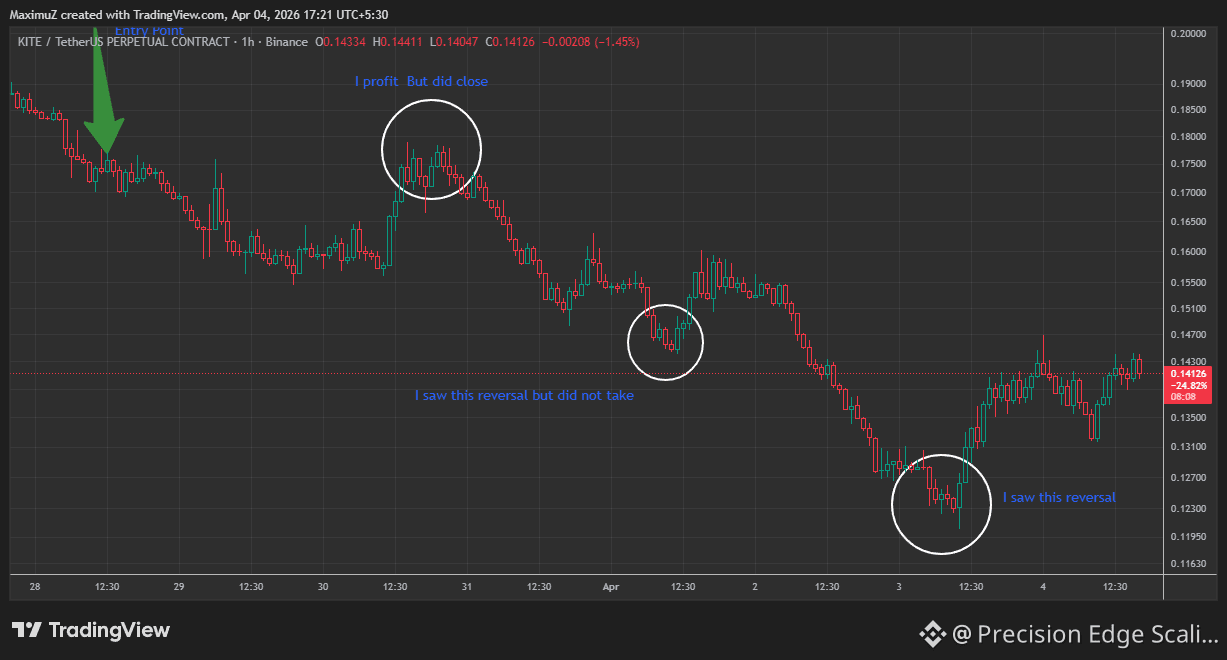This screenshot has width=1227, height=660.
Task: Click the 0.15100 price axis label
Action: [1187, 309]
